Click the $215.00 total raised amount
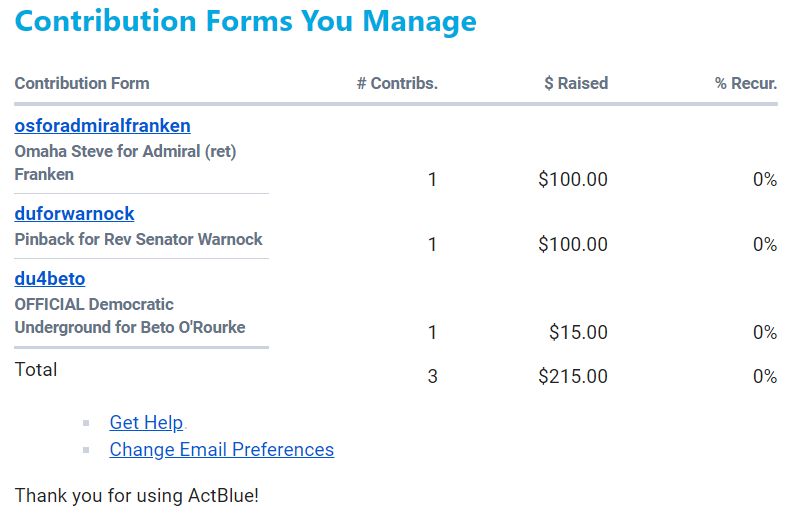The image size is (789, 520). point(573,376)
